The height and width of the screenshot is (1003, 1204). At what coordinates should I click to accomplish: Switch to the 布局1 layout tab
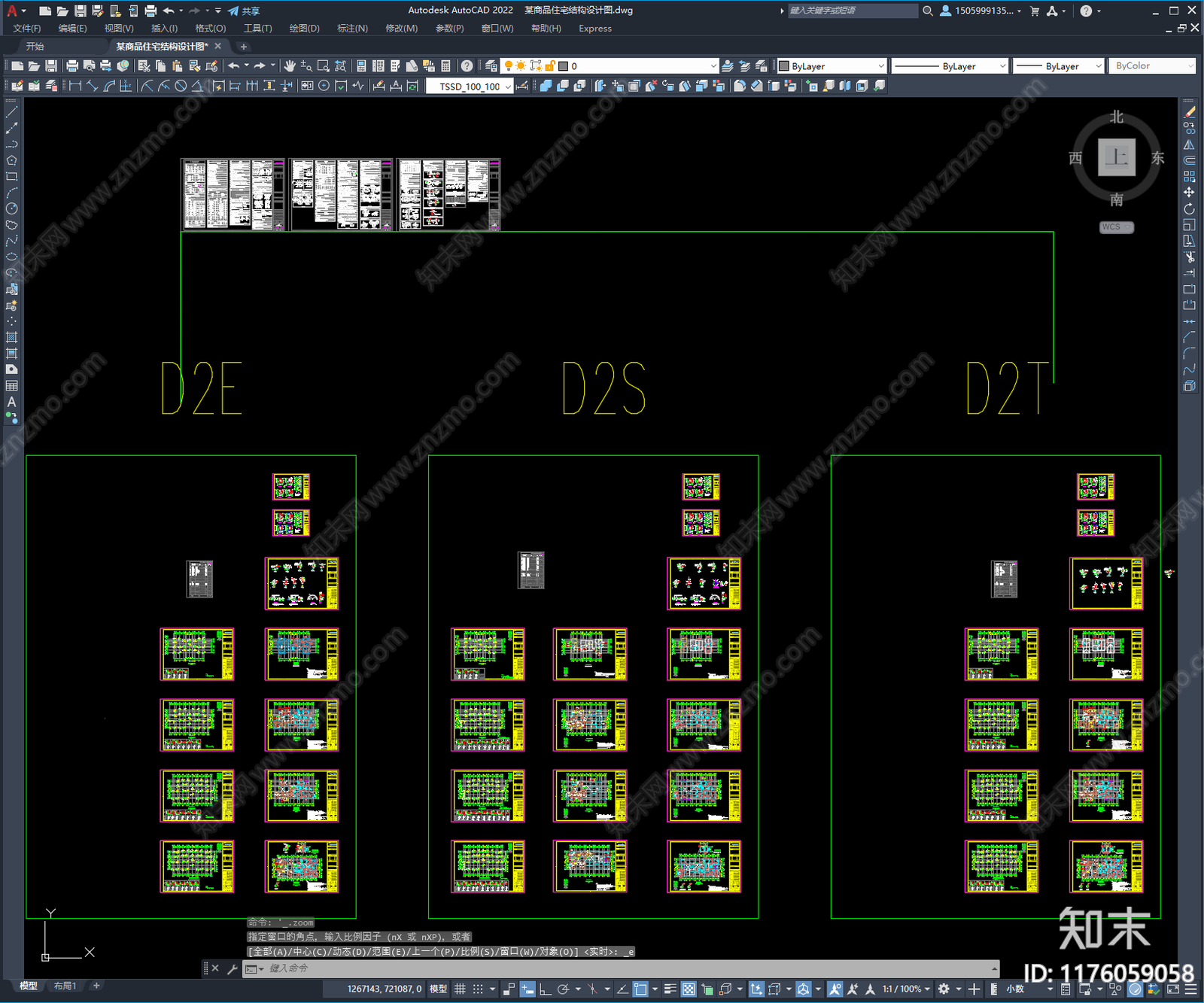tap(65, 986)
